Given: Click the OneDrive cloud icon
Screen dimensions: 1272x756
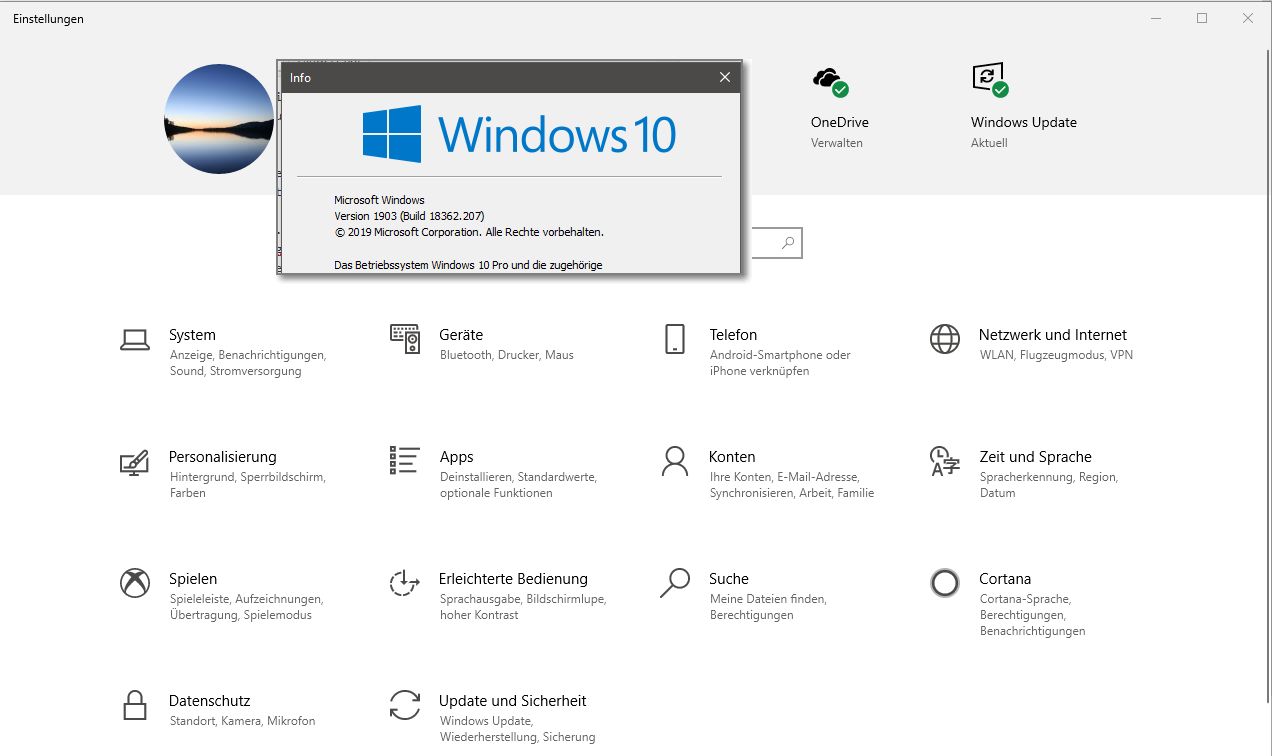Looking at the screenshot, I should pyautogui.click(x=830, y=81).
